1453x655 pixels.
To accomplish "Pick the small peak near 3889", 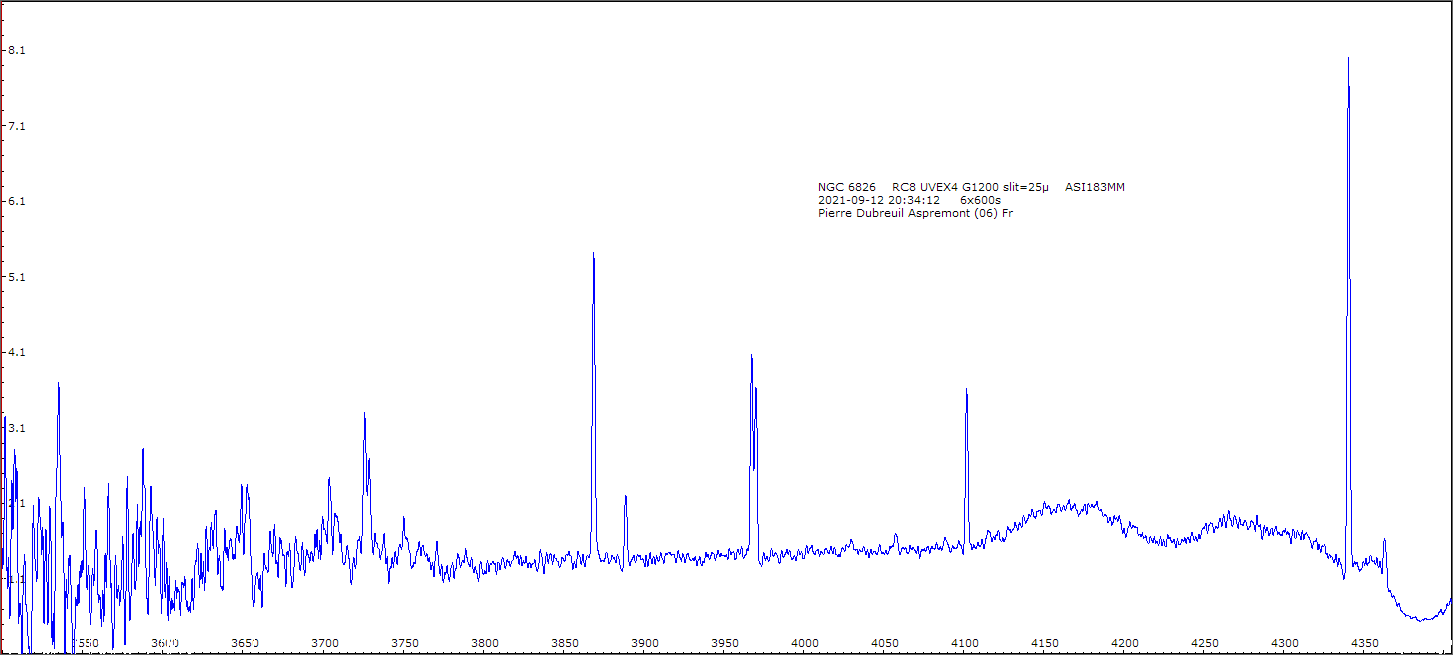I will (625, 499).
